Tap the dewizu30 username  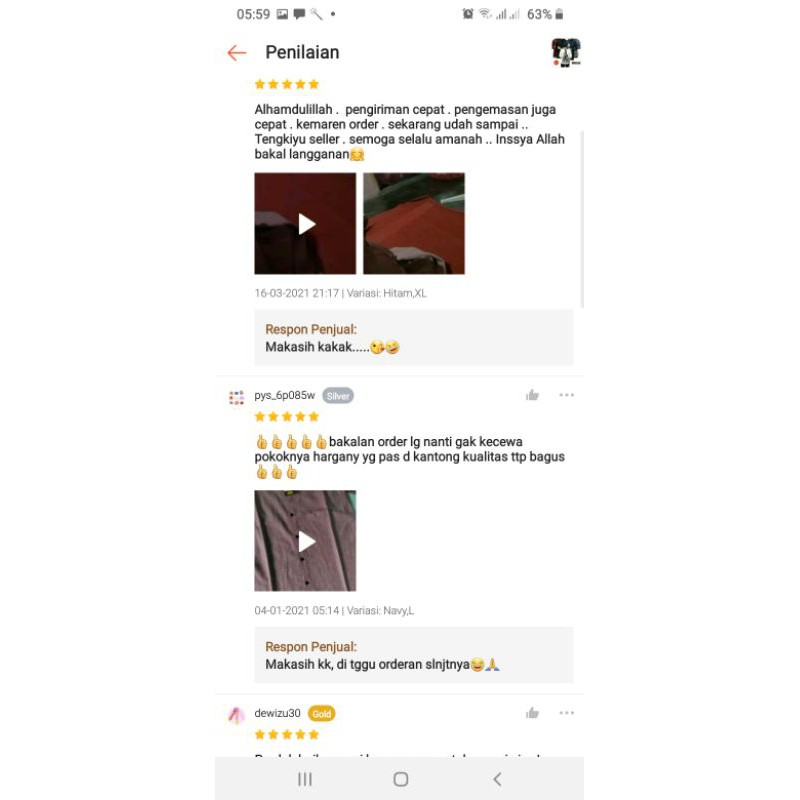click(278, 713)
